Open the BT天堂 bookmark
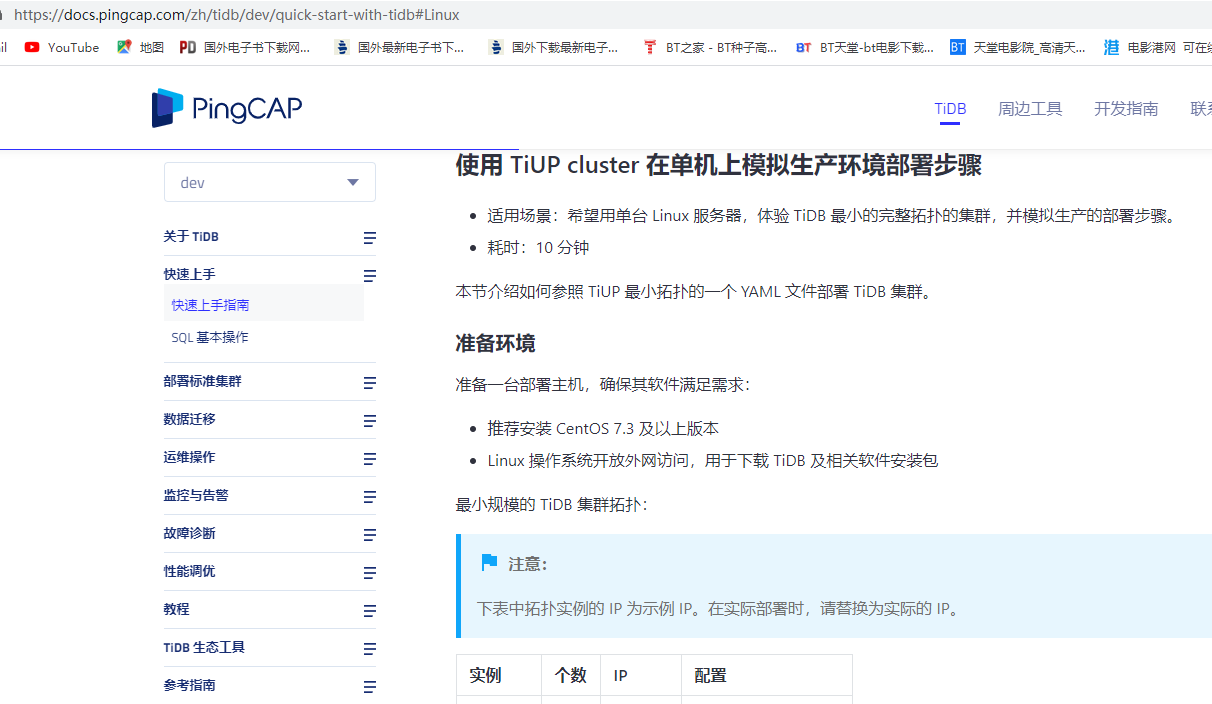 click(x=865, y=47)
